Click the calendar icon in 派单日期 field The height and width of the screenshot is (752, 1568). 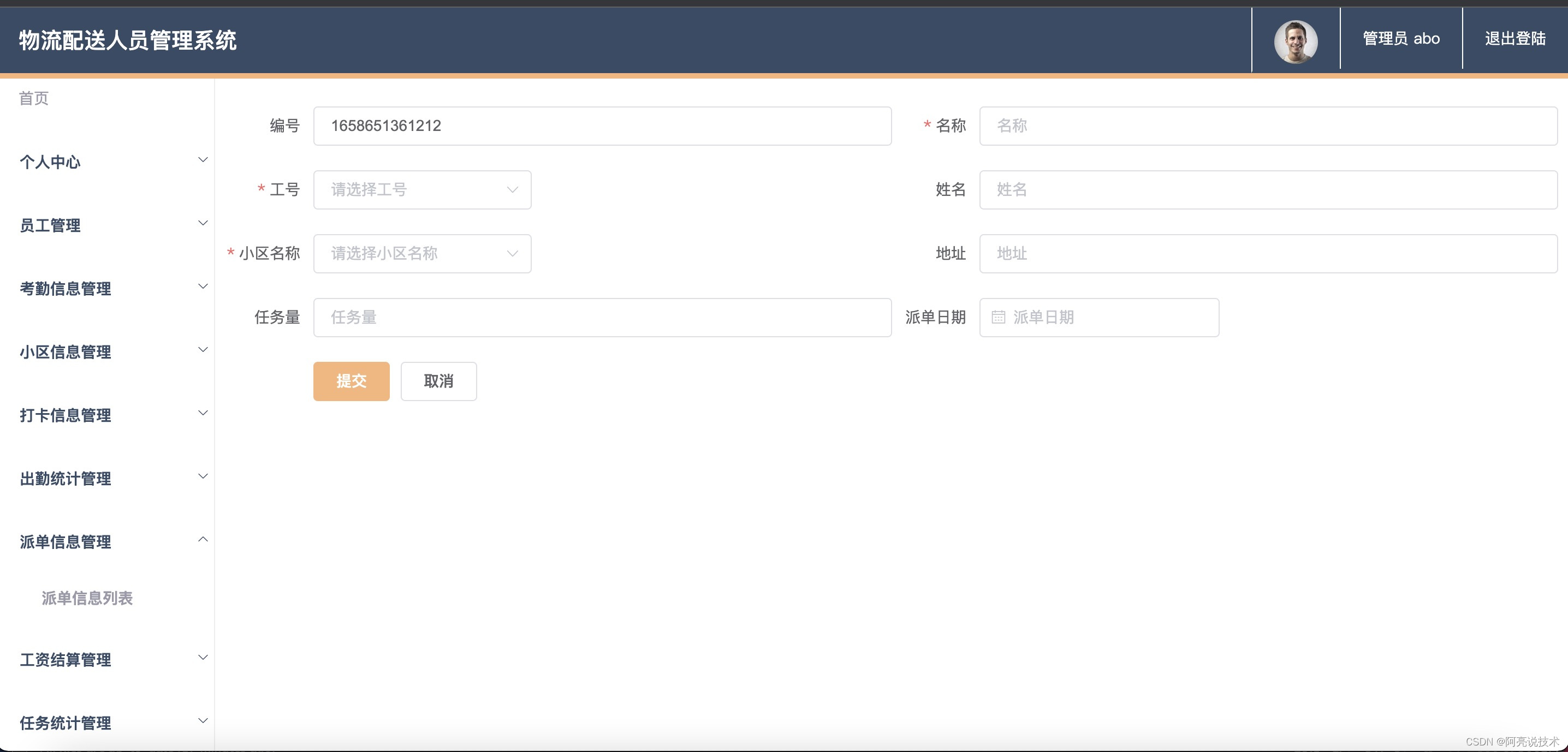pyautogui.click(x=998, y=317)
